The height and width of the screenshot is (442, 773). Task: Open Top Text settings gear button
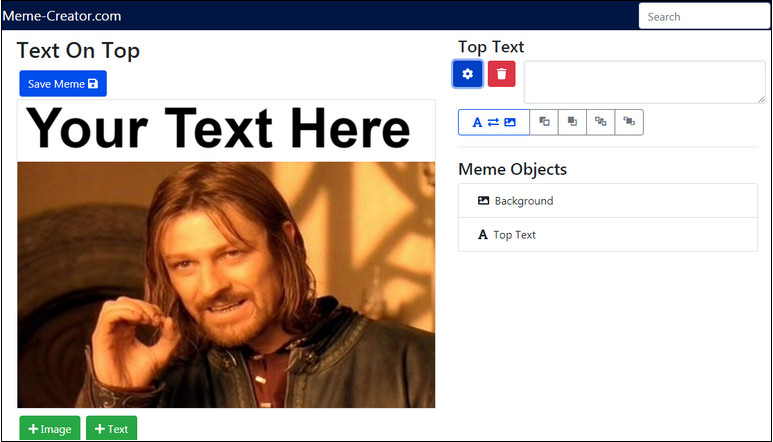(467, 74)
